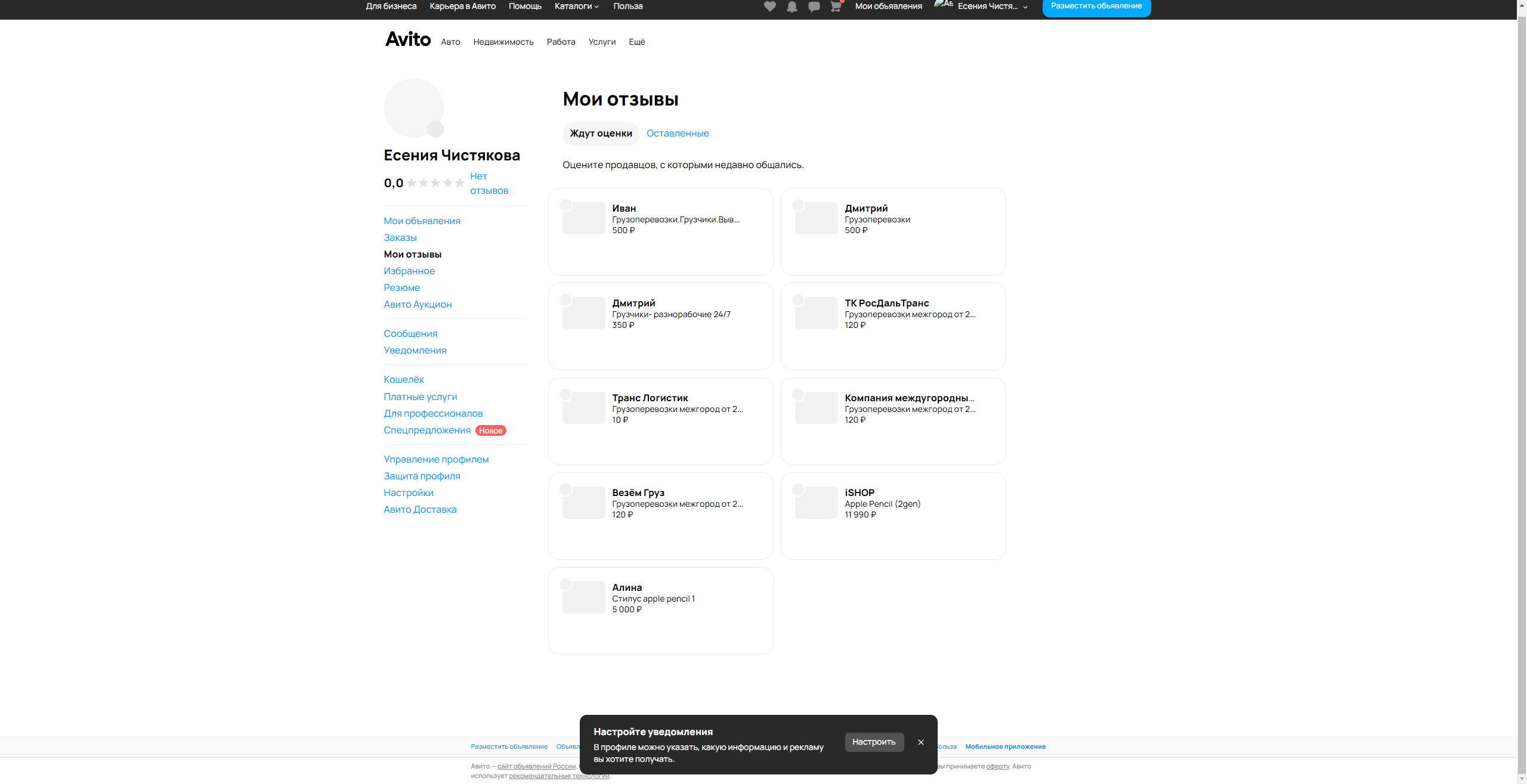Dismiss the notification settings popup
The height and width of the screenshot is (784, 1527).
pyautogui.click(x=920, y=742)
